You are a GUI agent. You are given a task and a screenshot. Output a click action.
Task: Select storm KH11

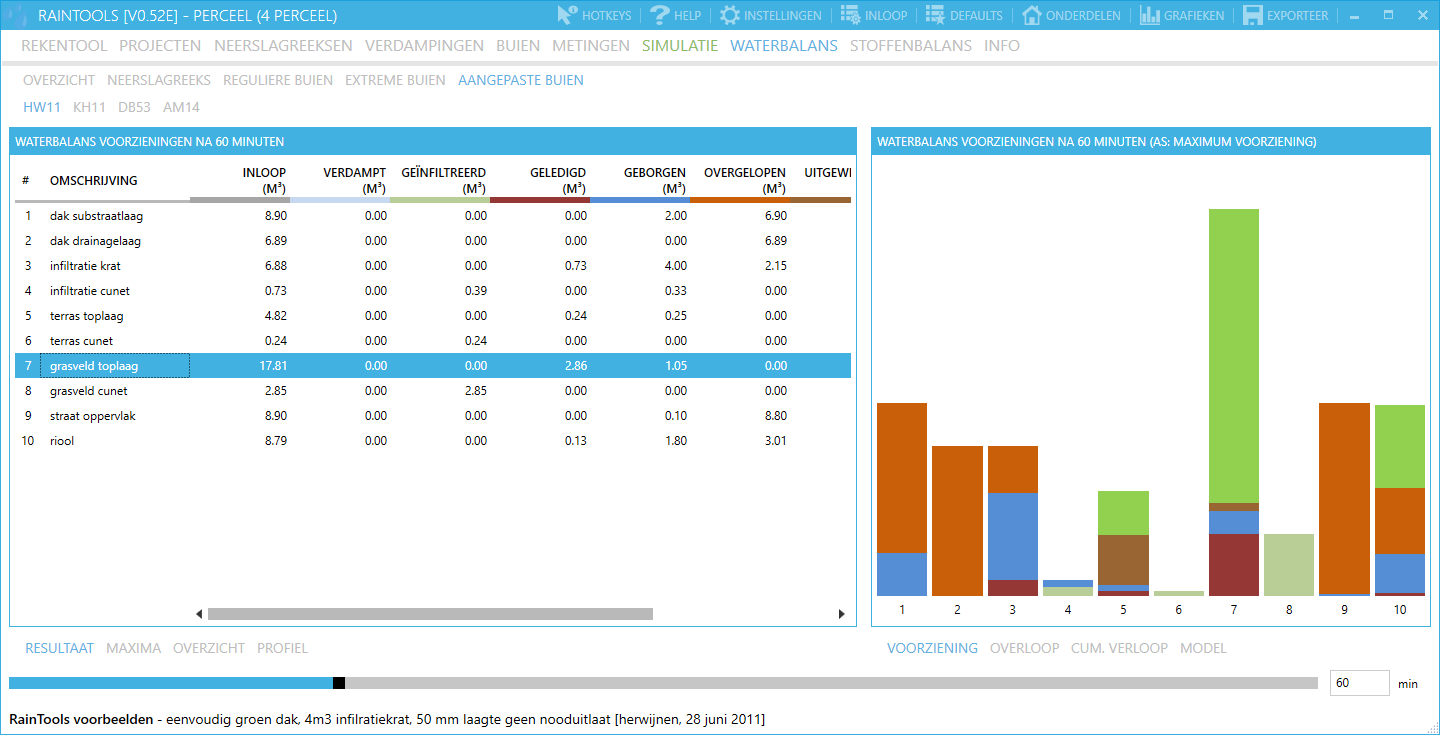89,107
